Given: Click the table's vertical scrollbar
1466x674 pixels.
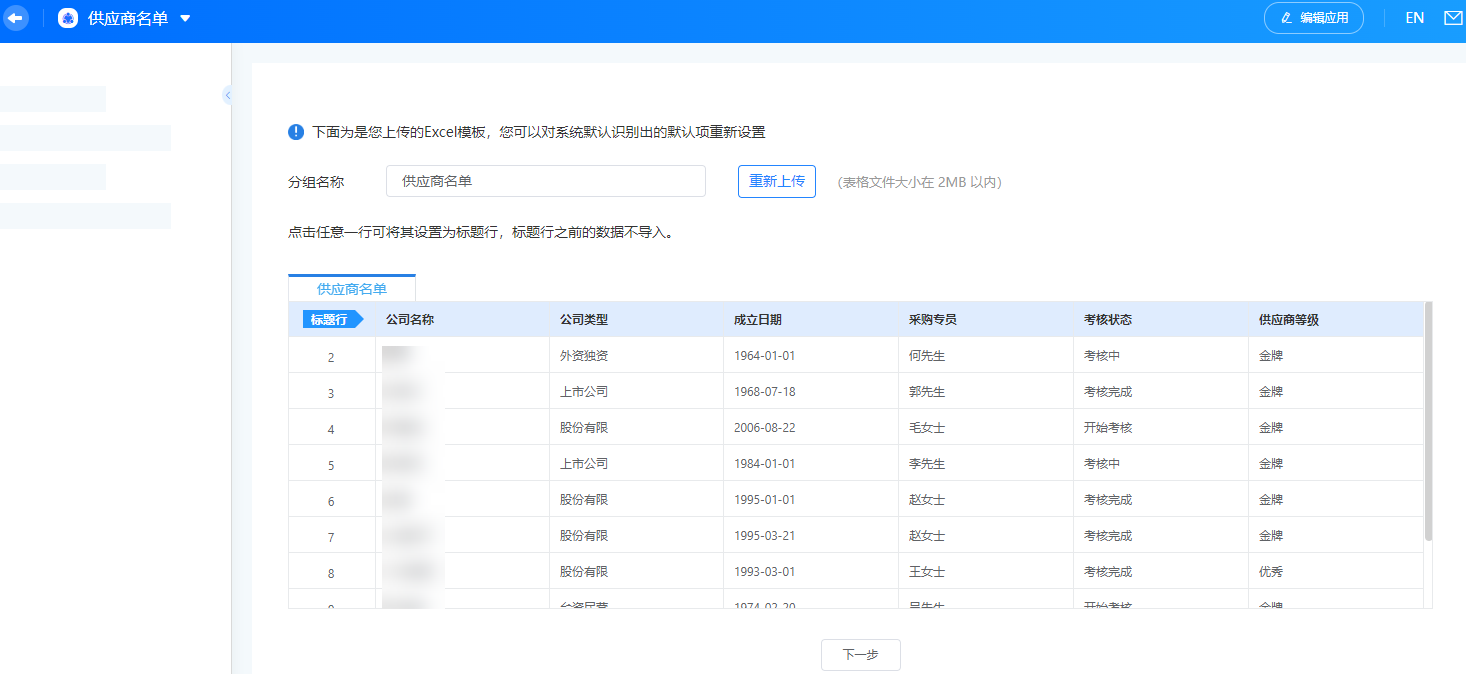Looking at the screenshot, I should (x=1428, y=420).
